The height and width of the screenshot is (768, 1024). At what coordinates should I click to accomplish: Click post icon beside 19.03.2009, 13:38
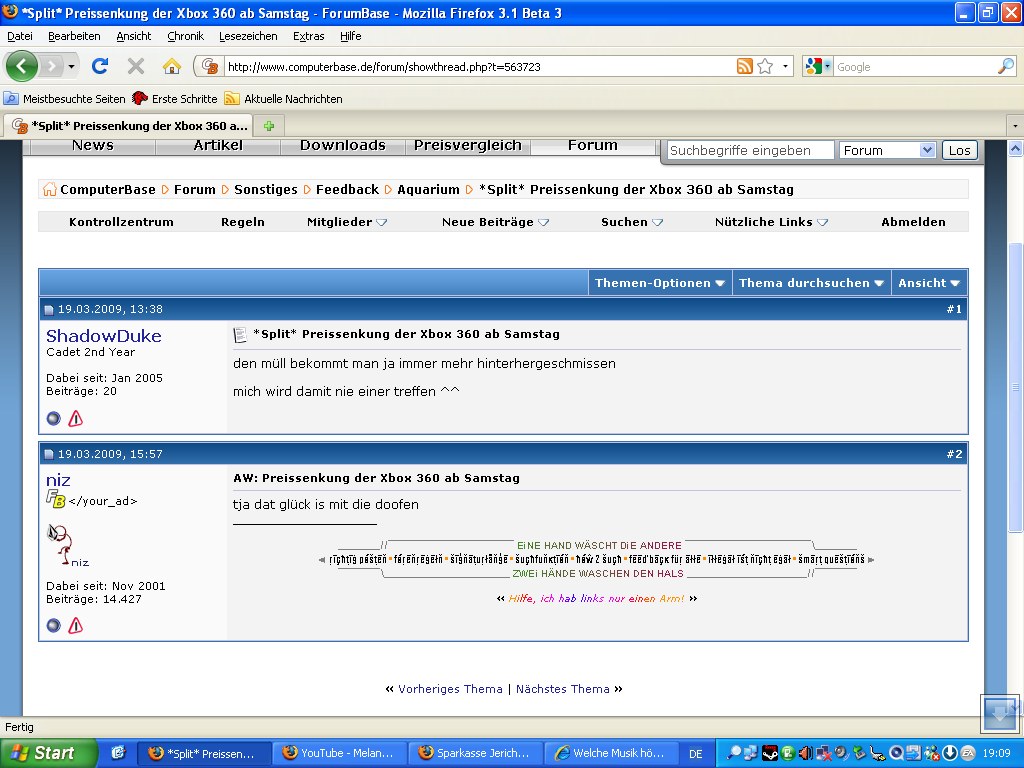click(49, 310)
